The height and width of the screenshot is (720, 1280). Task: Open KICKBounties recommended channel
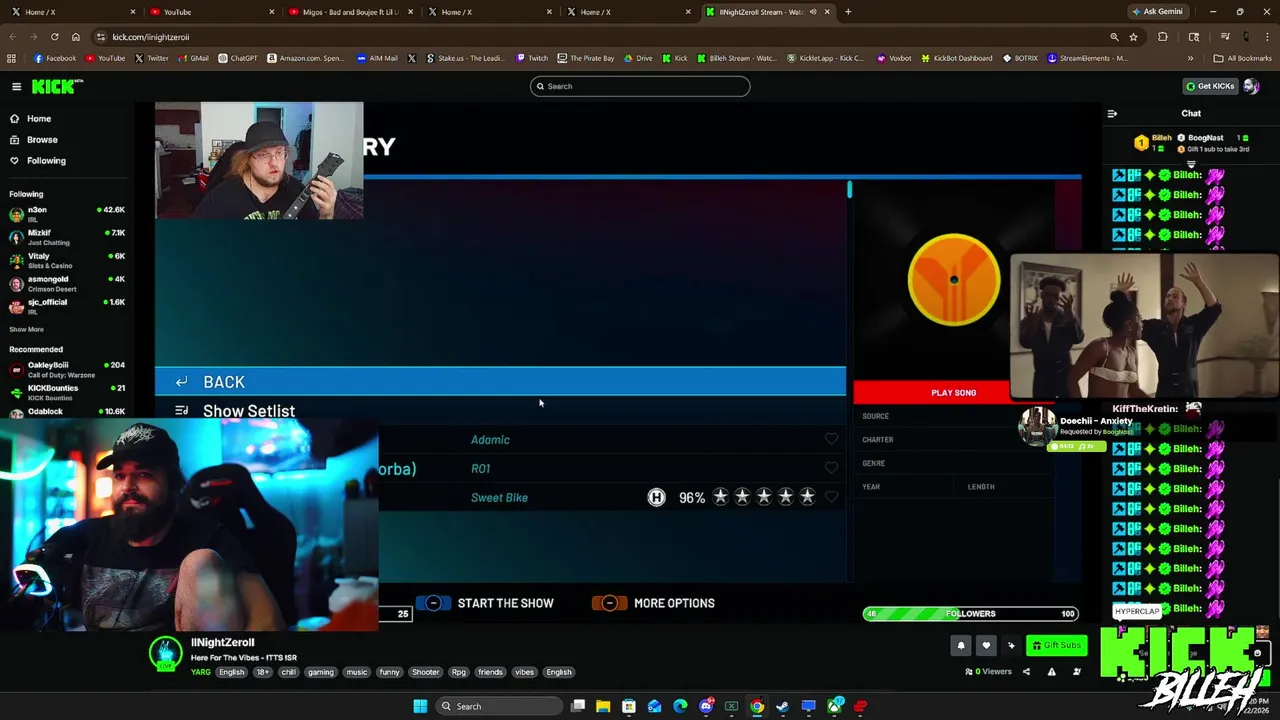tap(66, 392)
